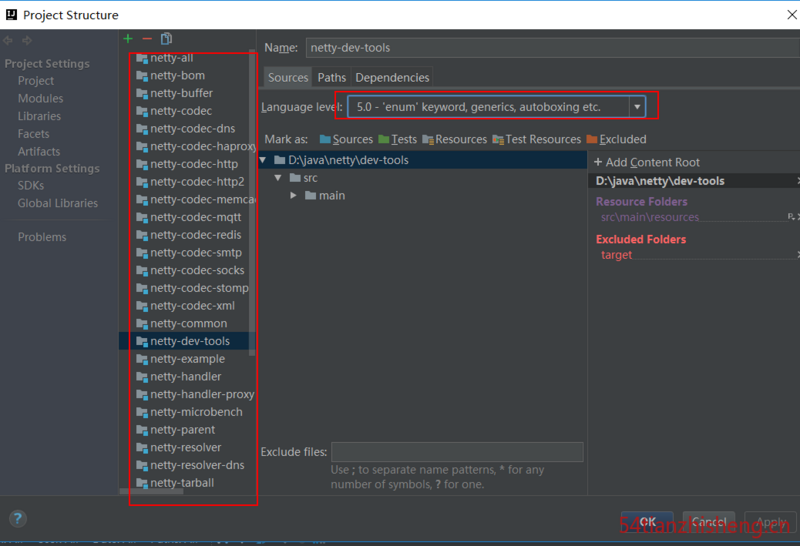
Task: Switch to the Dependencies tab
Action: (392, 78)
